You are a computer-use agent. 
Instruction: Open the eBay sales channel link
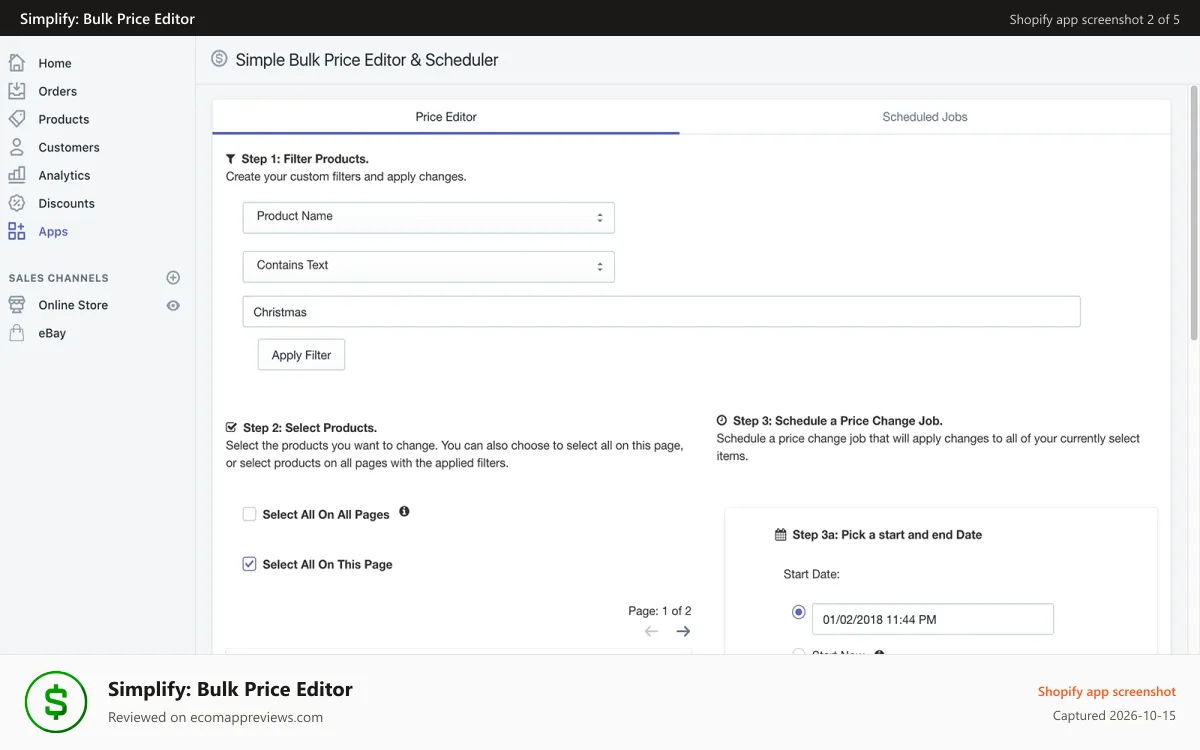[52, 333]
